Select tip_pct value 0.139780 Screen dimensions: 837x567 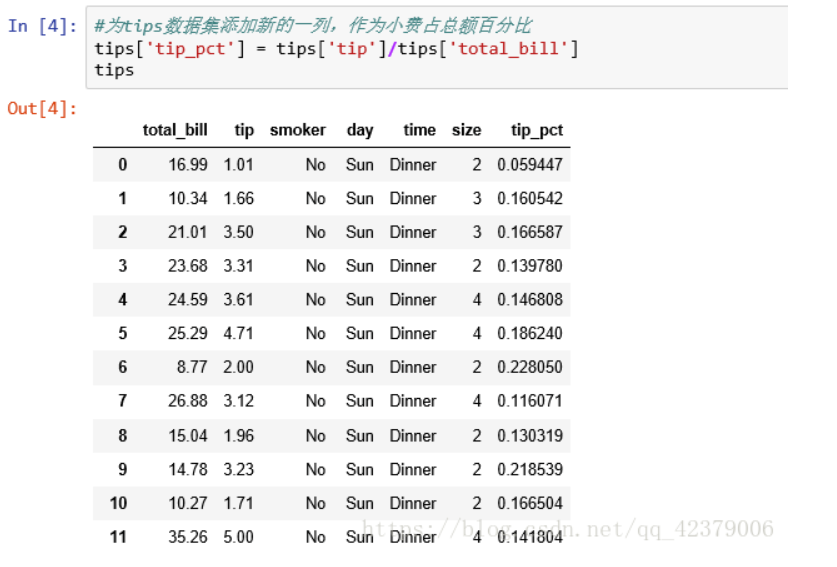click(x=530, y=266)
